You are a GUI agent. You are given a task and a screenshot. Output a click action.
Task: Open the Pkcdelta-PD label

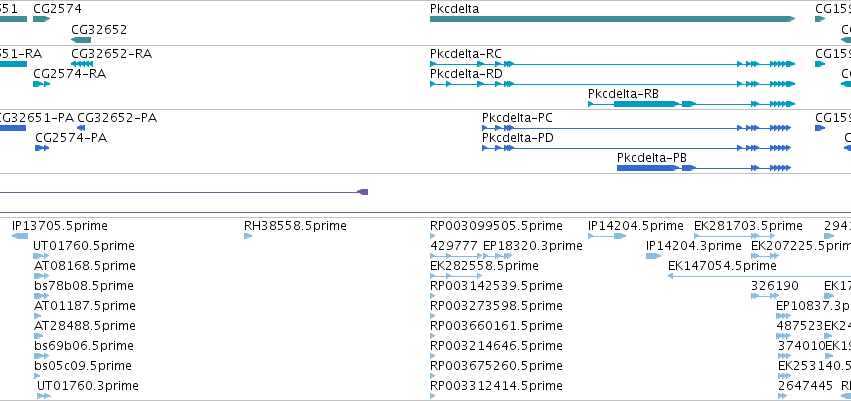point(518,138)
